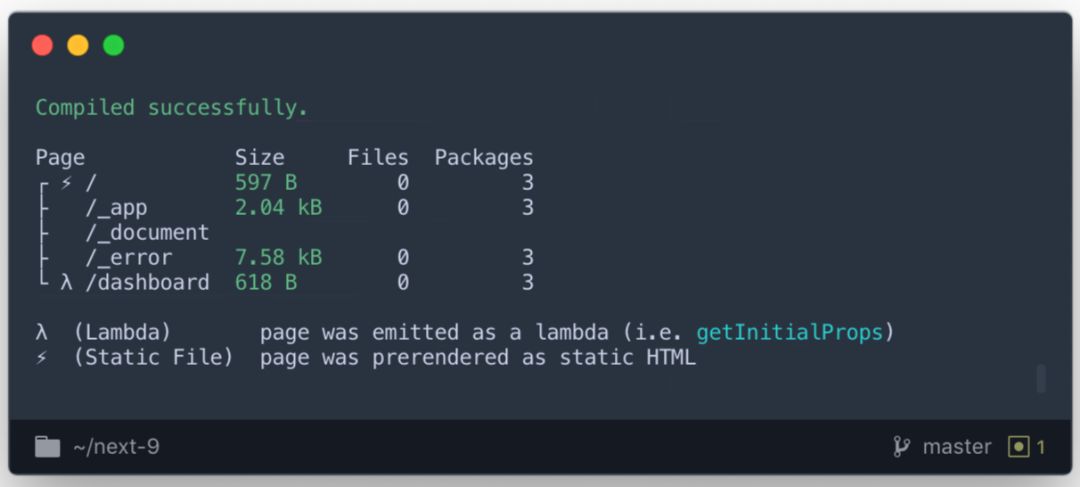
Task: Click the /_error page entry
Action: coord(128,258)
